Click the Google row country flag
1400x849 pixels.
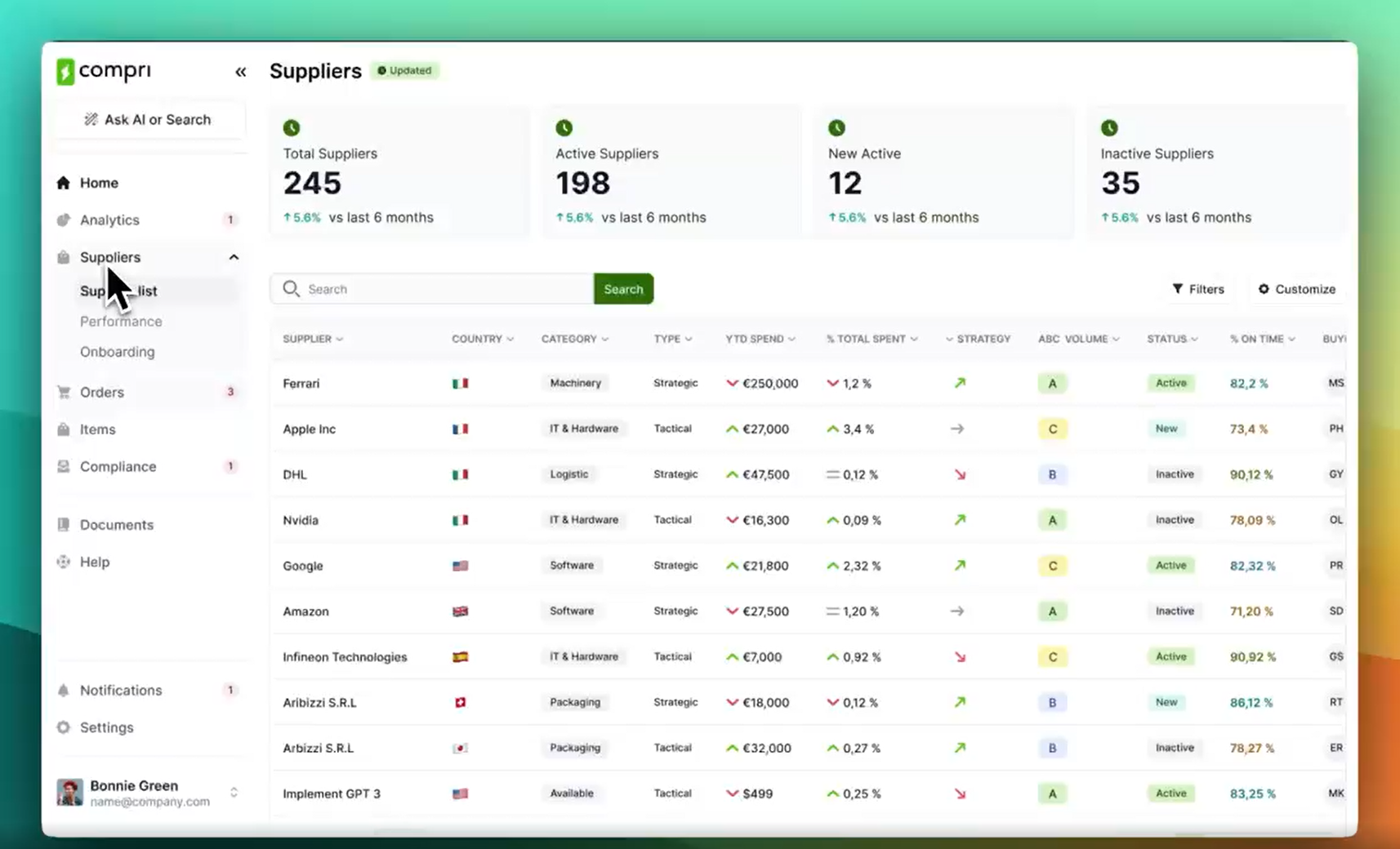(461, 566)
